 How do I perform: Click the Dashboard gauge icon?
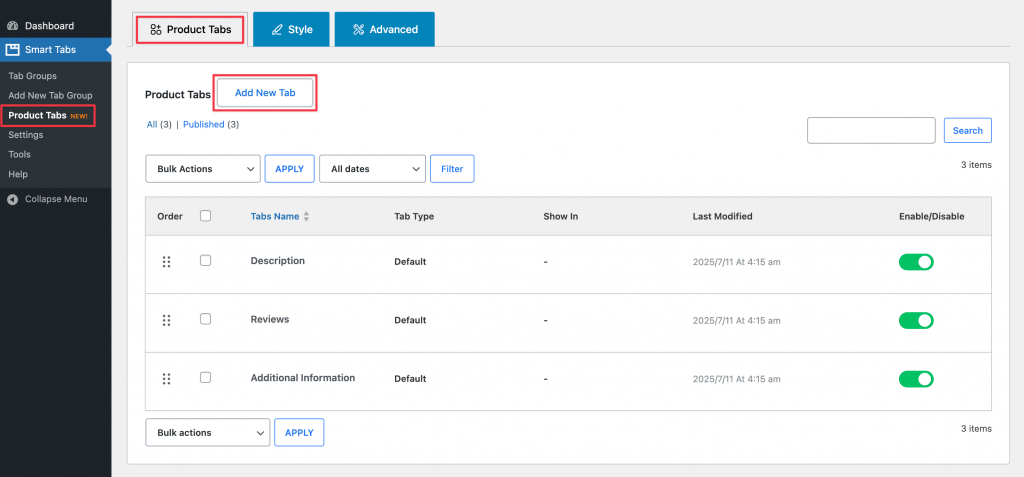[x=12, y=26]
